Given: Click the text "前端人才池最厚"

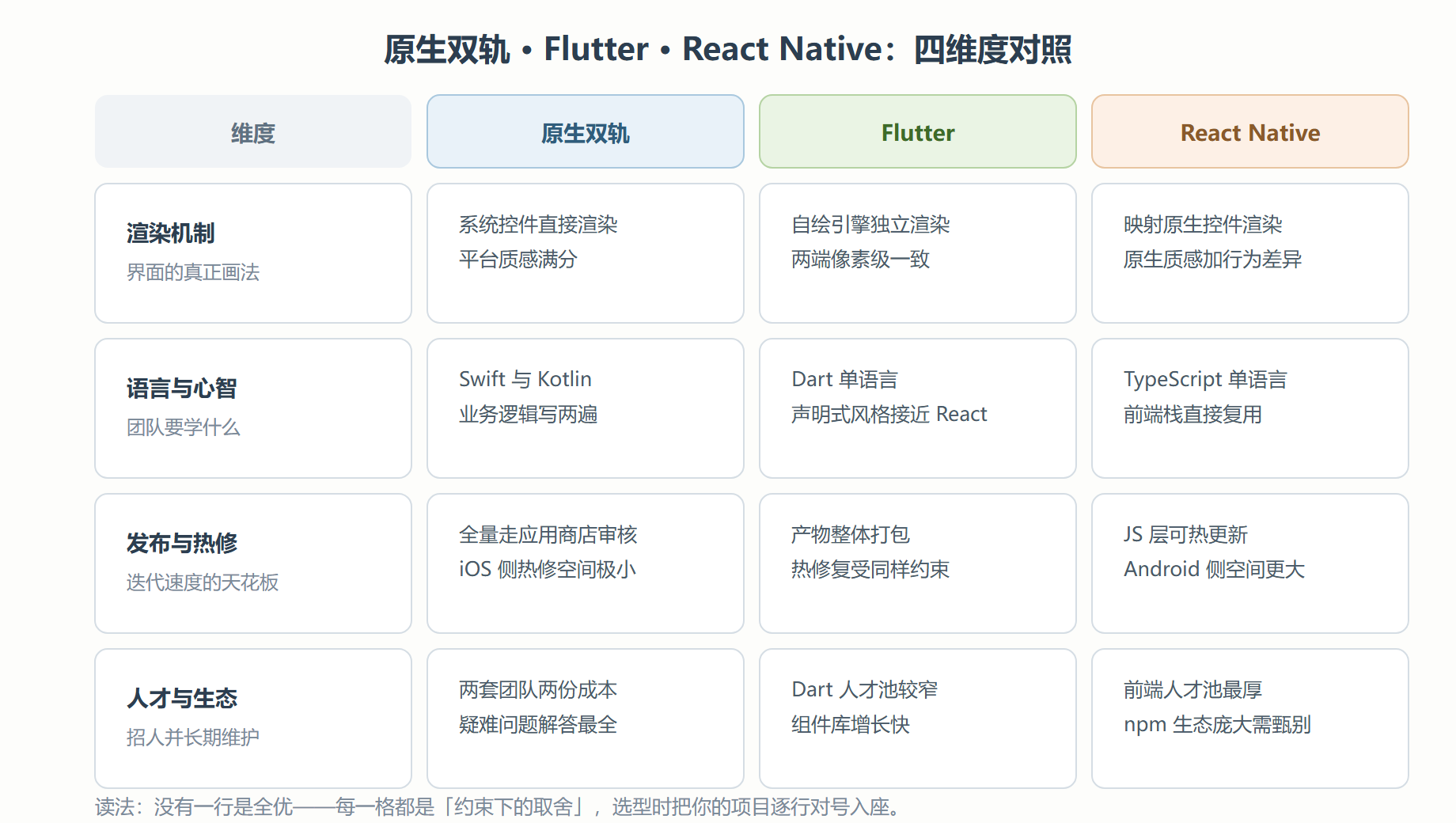Looking at the screenshot, I should coord(1193,690).
